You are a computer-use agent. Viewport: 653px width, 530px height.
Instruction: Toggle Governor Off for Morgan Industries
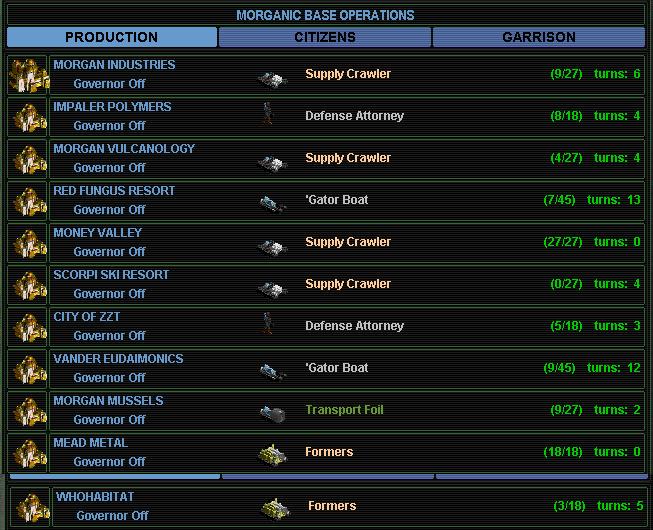[x=109, y=84]
